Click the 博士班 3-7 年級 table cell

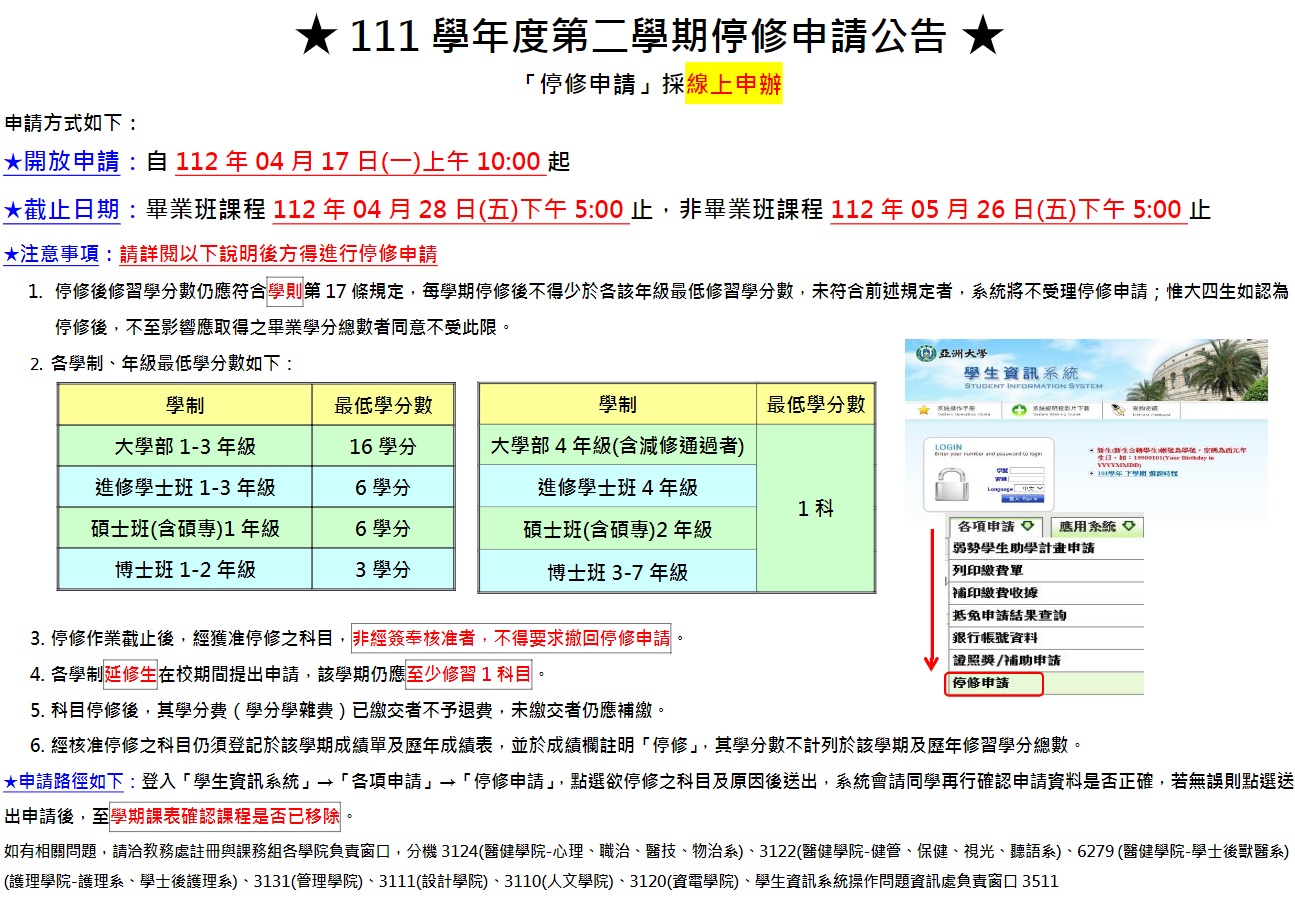618,572
